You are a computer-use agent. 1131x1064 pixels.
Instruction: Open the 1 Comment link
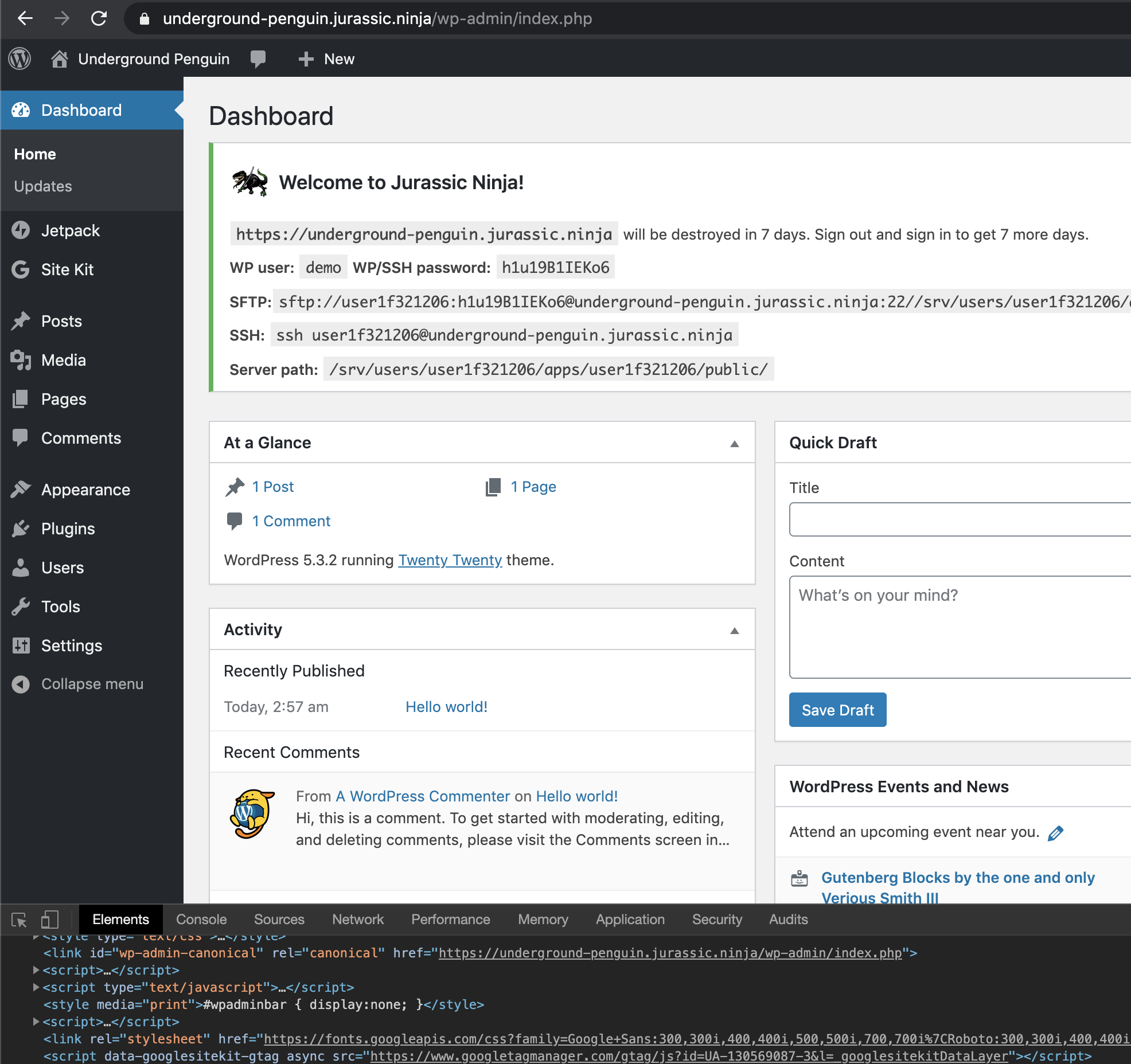click(x=291, y=521)
